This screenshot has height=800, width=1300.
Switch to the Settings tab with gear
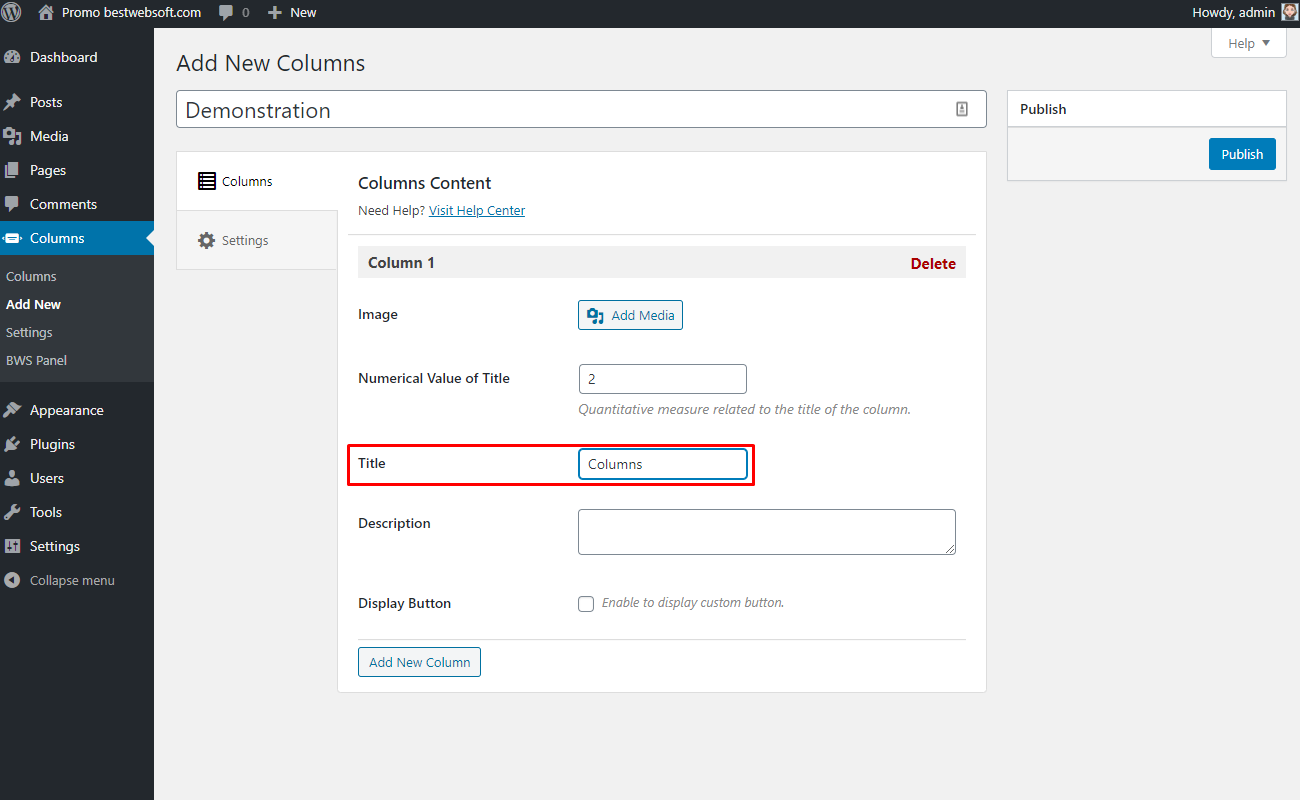point(257,241)
